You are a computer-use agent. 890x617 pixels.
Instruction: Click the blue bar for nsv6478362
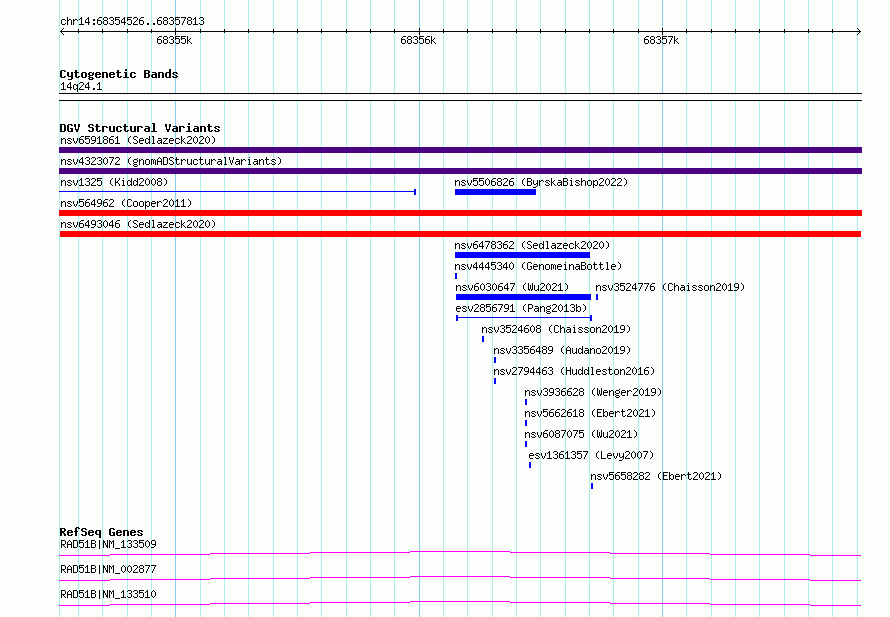(522, 255)
